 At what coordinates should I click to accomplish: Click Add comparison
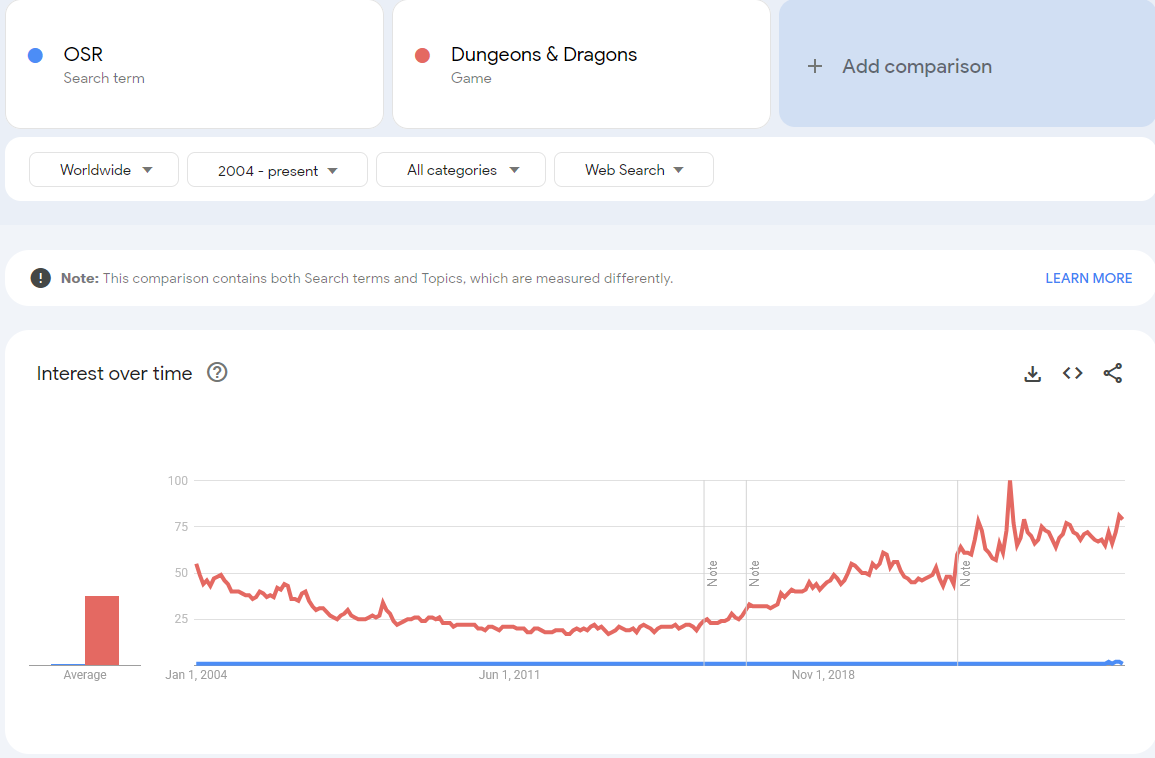(966, 63)
